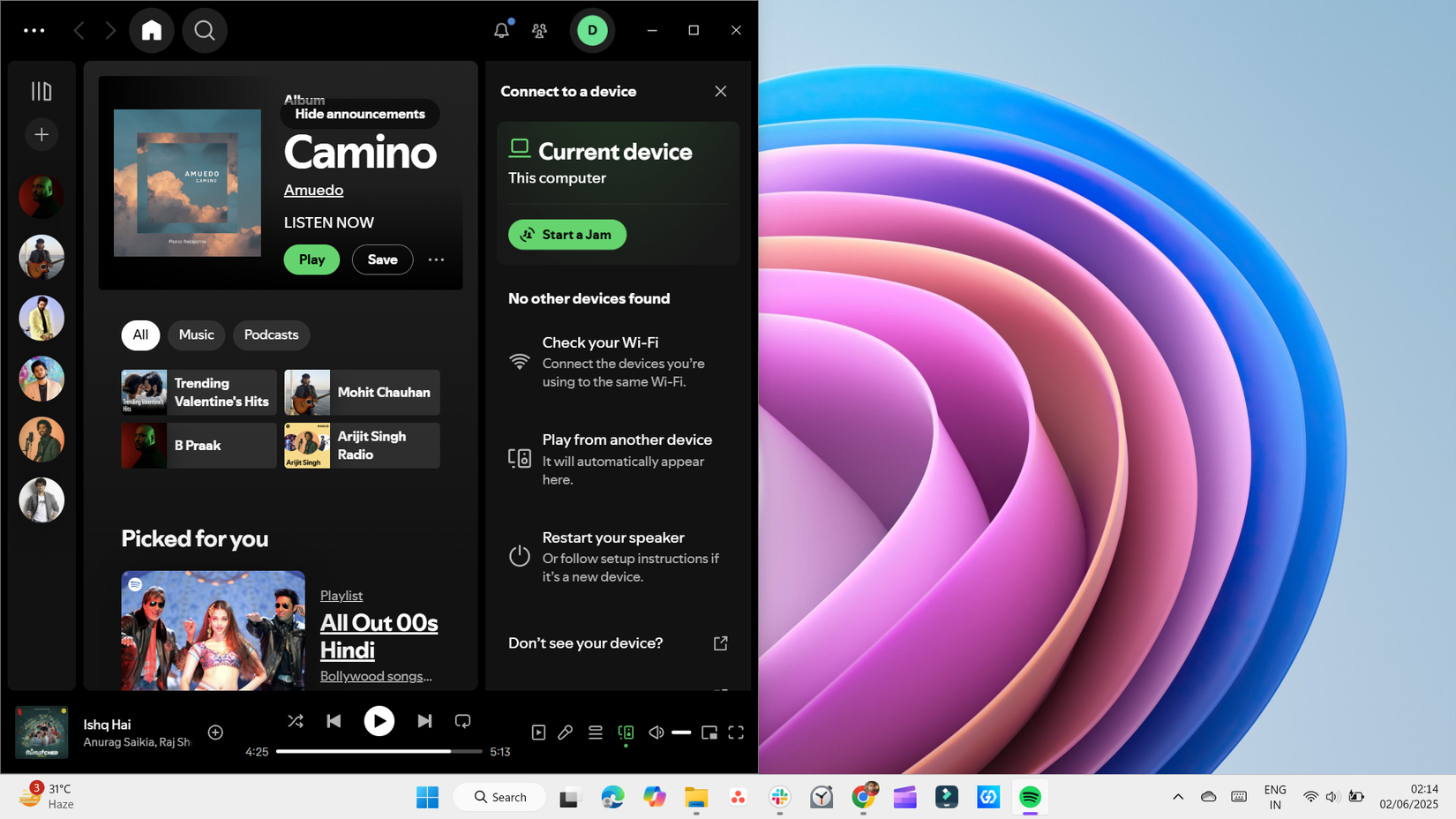Open more options for the Camino album
Screen dimensions: 1456x819
click(x=436, y=259)
